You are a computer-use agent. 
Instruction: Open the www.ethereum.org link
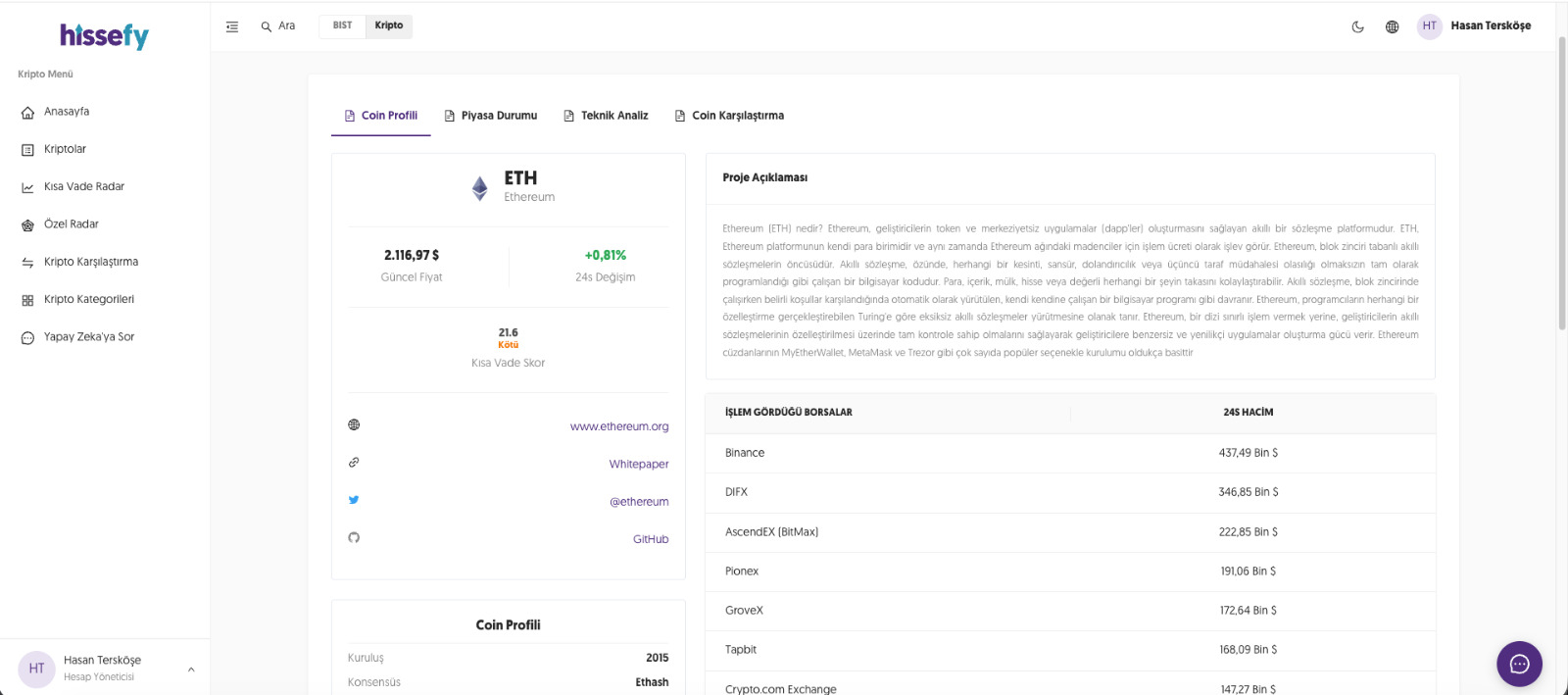point(619,426)
